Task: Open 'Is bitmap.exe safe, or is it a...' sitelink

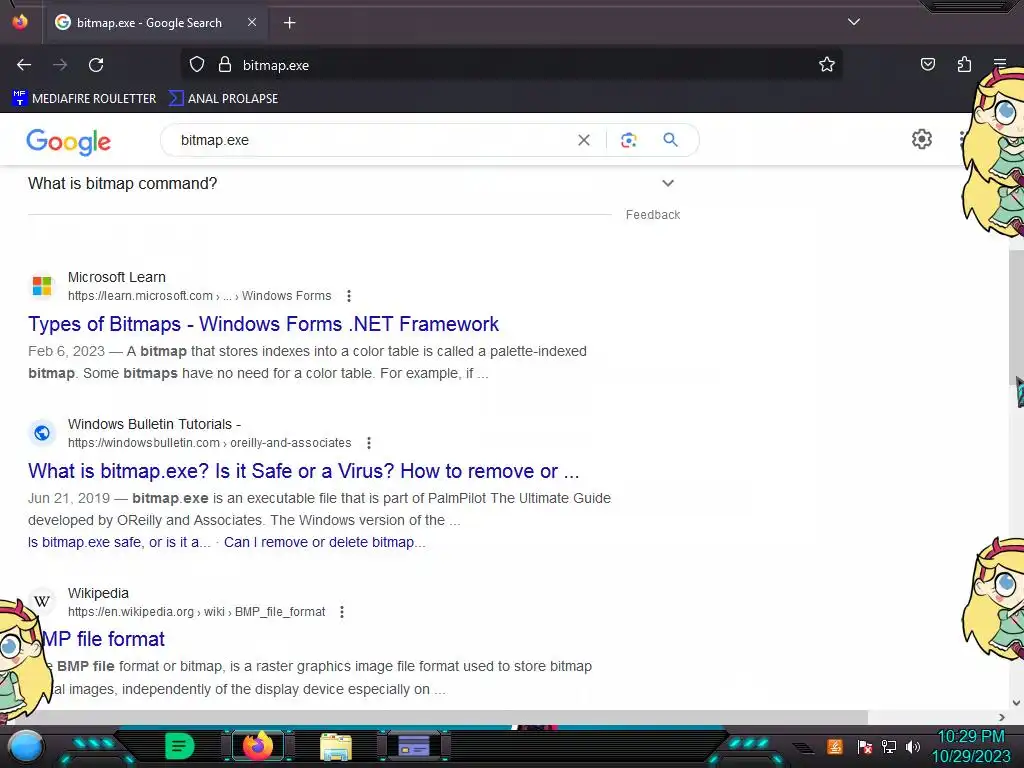Action: [x=119, y=542]
